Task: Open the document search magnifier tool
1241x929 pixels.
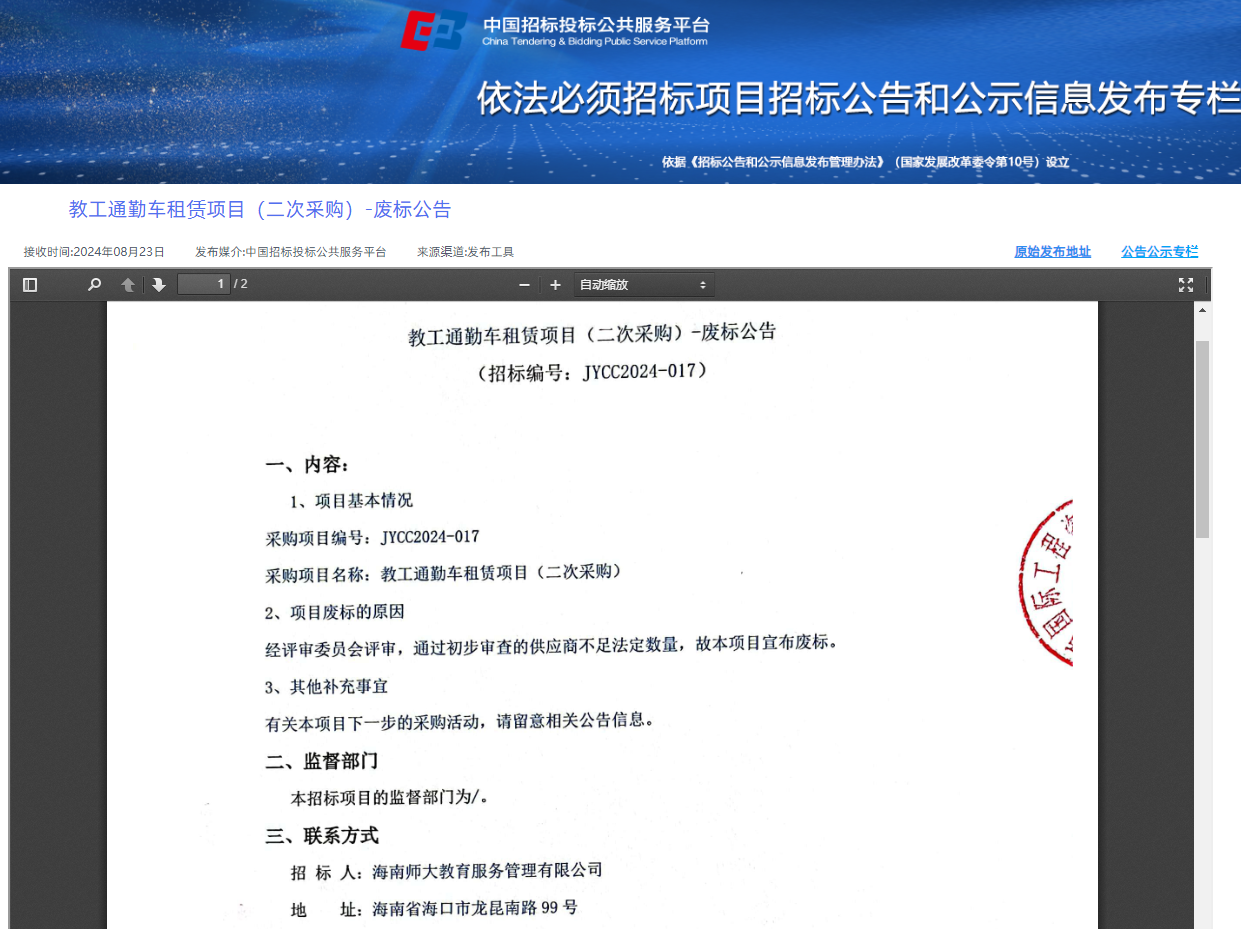Action: (x=93, y=284)
